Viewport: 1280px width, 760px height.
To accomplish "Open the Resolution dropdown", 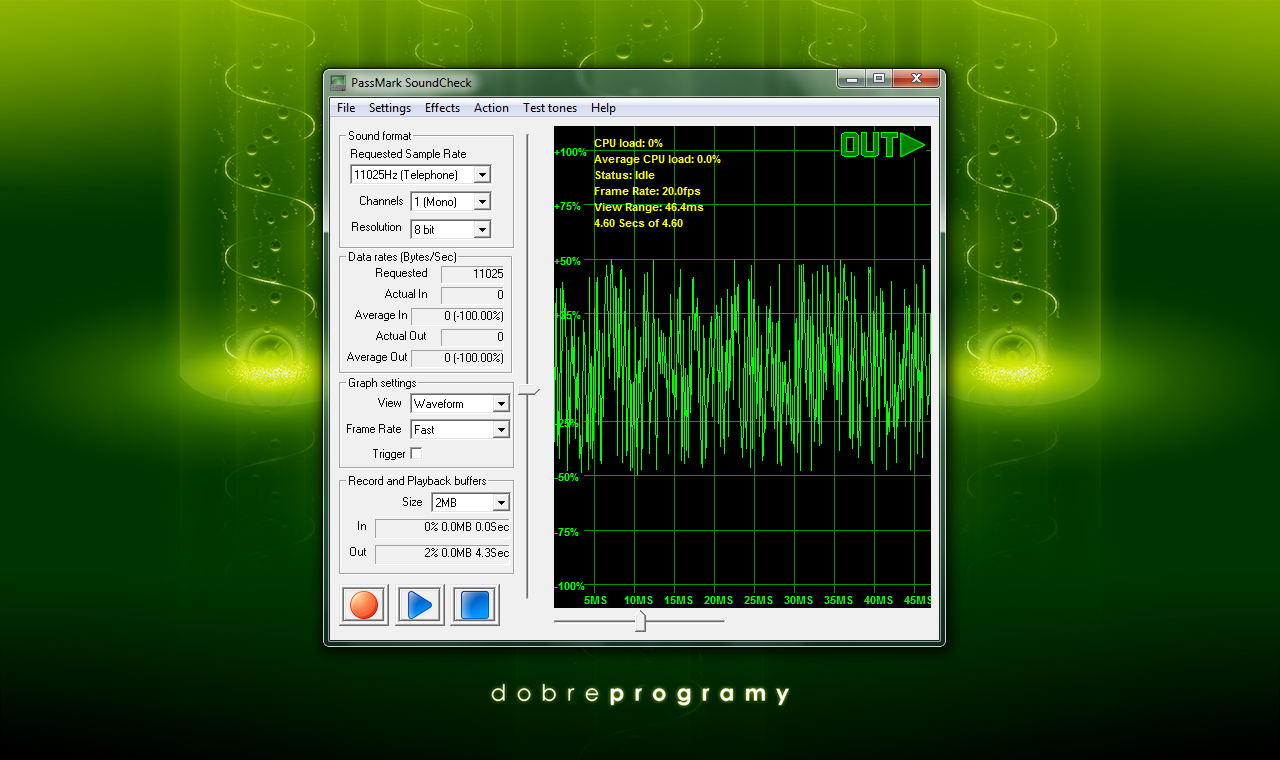I will click(x=482, y=230).
